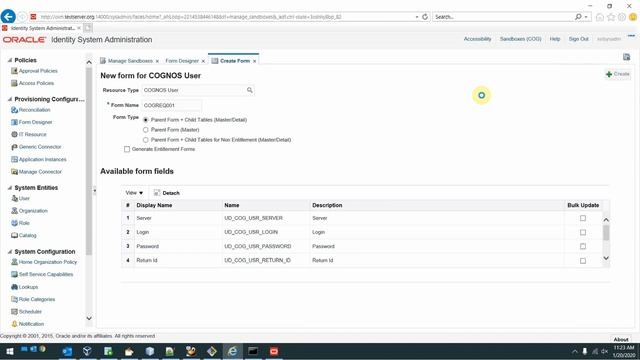Open IT Resource in sidebar
Image resolution: width=640 pixels, height=360 pixels.
click(x=32, y=135)
